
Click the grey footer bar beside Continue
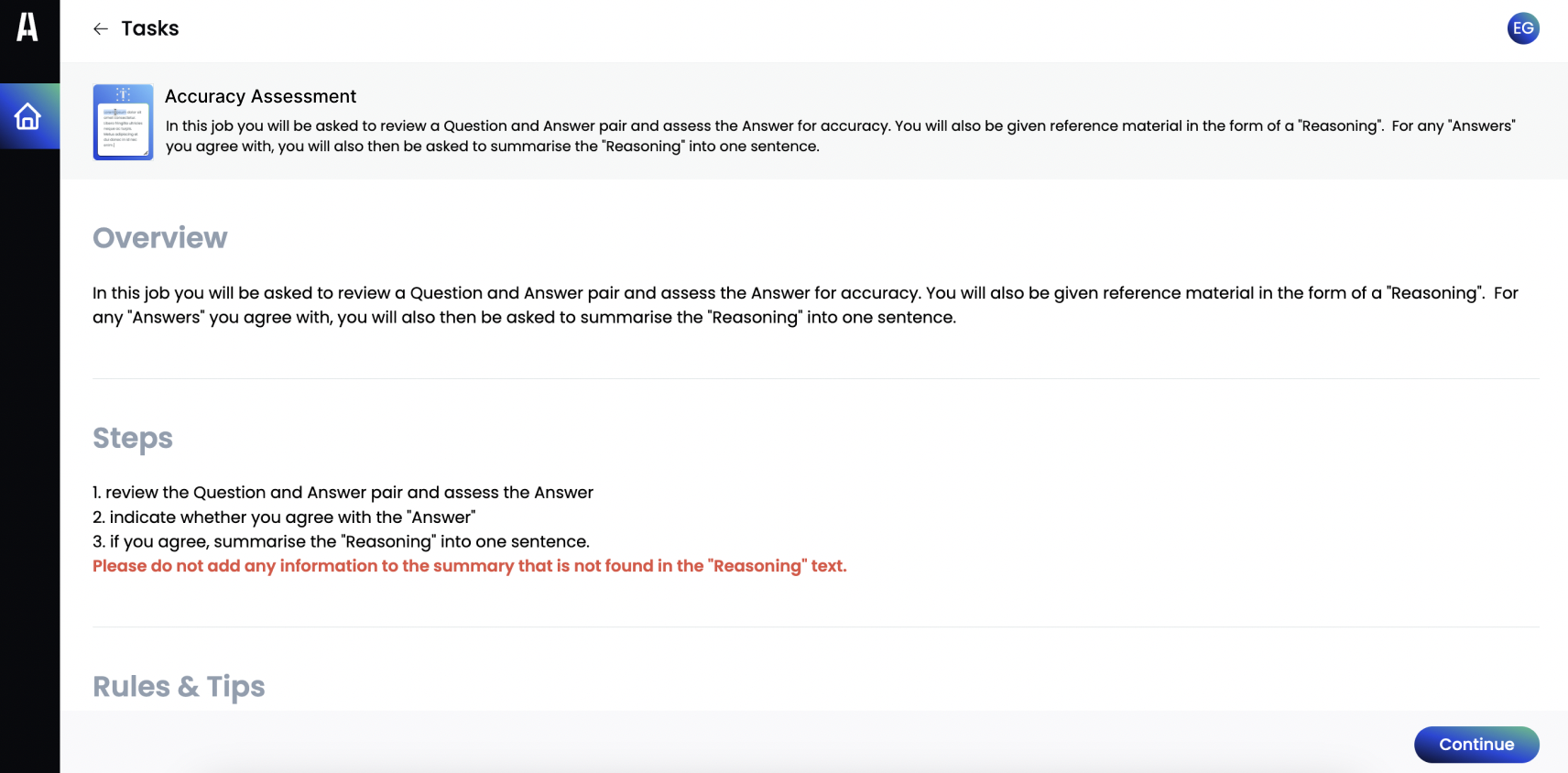tap(733, 742)
